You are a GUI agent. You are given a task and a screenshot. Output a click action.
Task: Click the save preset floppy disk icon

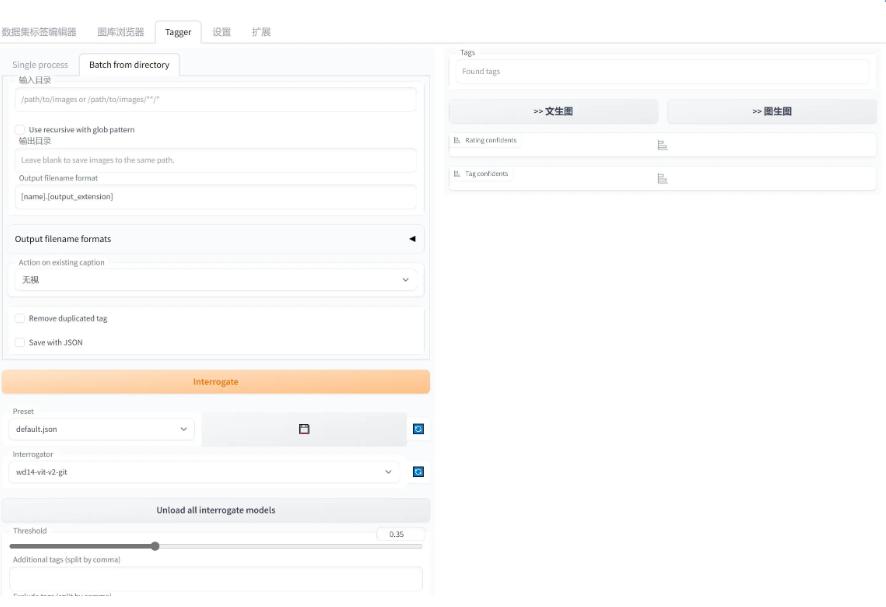pos(304,429)
